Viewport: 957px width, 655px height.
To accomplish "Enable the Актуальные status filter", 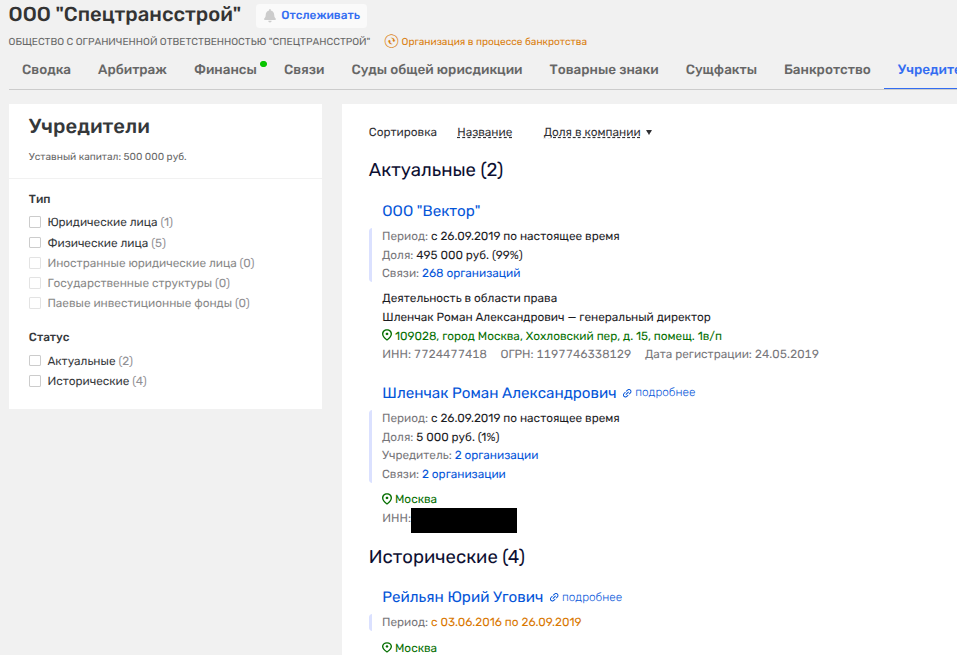I will (35, 361).
